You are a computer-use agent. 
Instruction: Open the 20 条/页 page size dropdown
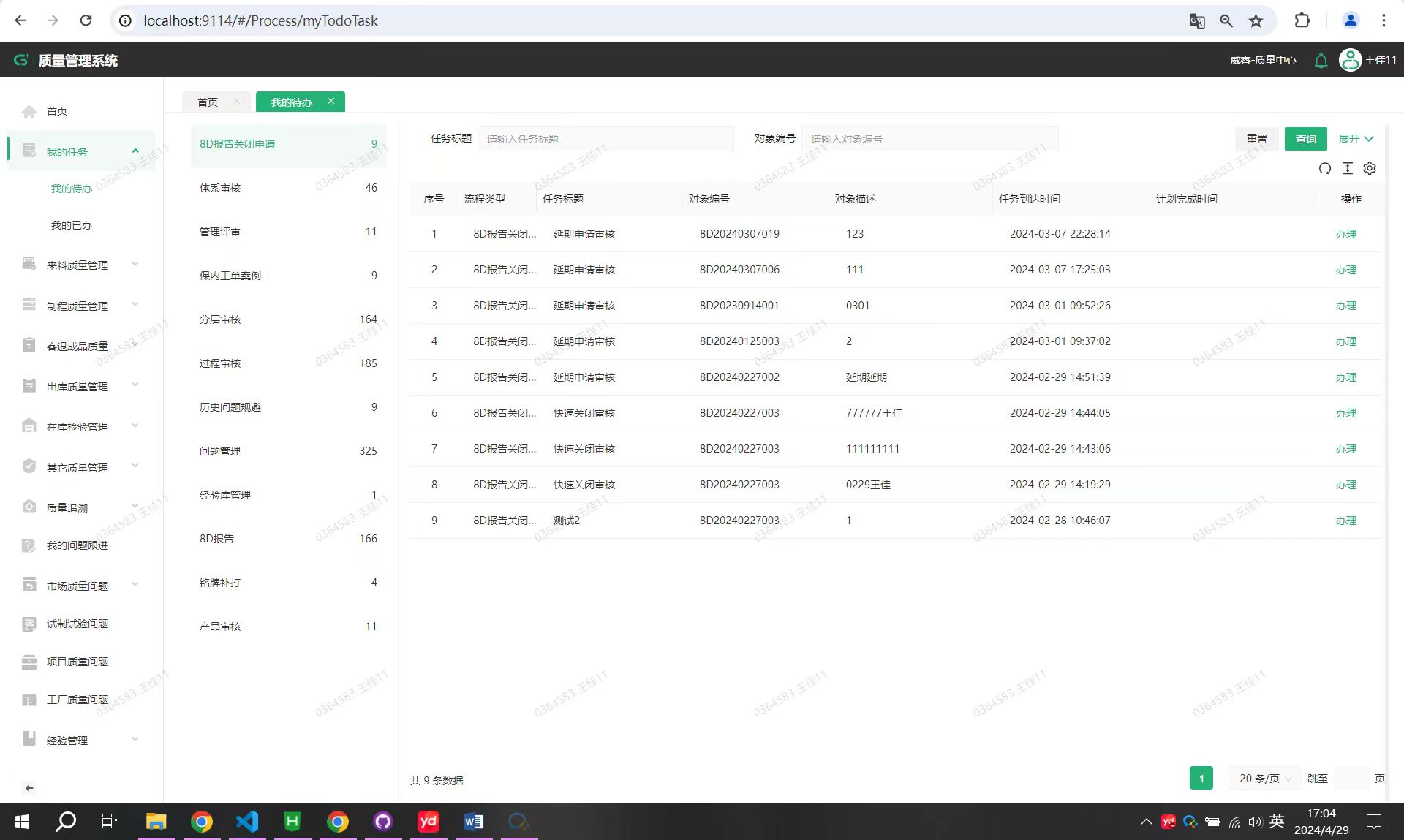coord(1266,779)
